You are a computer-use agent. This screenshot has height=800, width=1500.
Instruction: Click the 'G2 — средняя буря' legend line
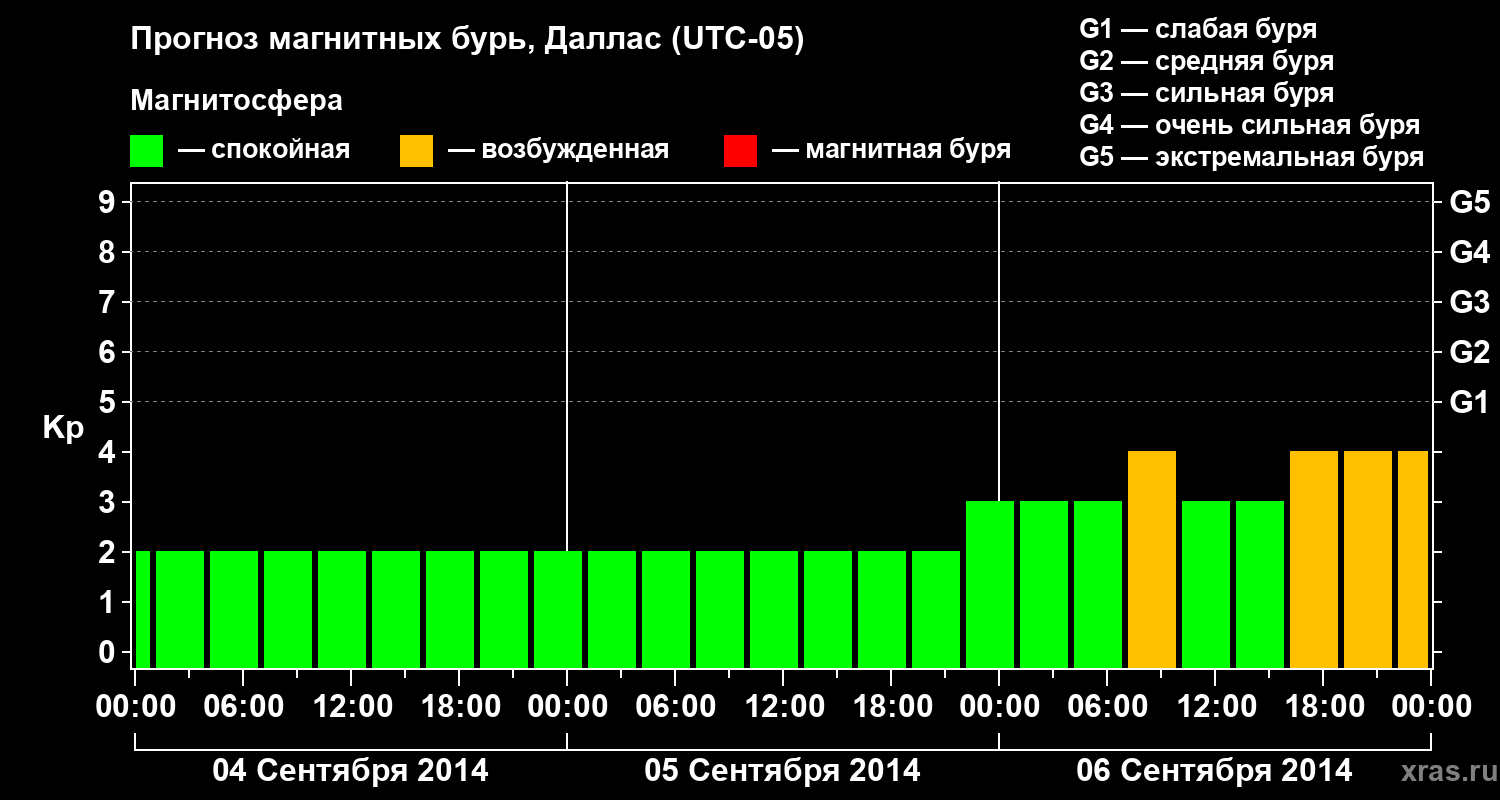pyautogui.click(x=1207, y=61)
